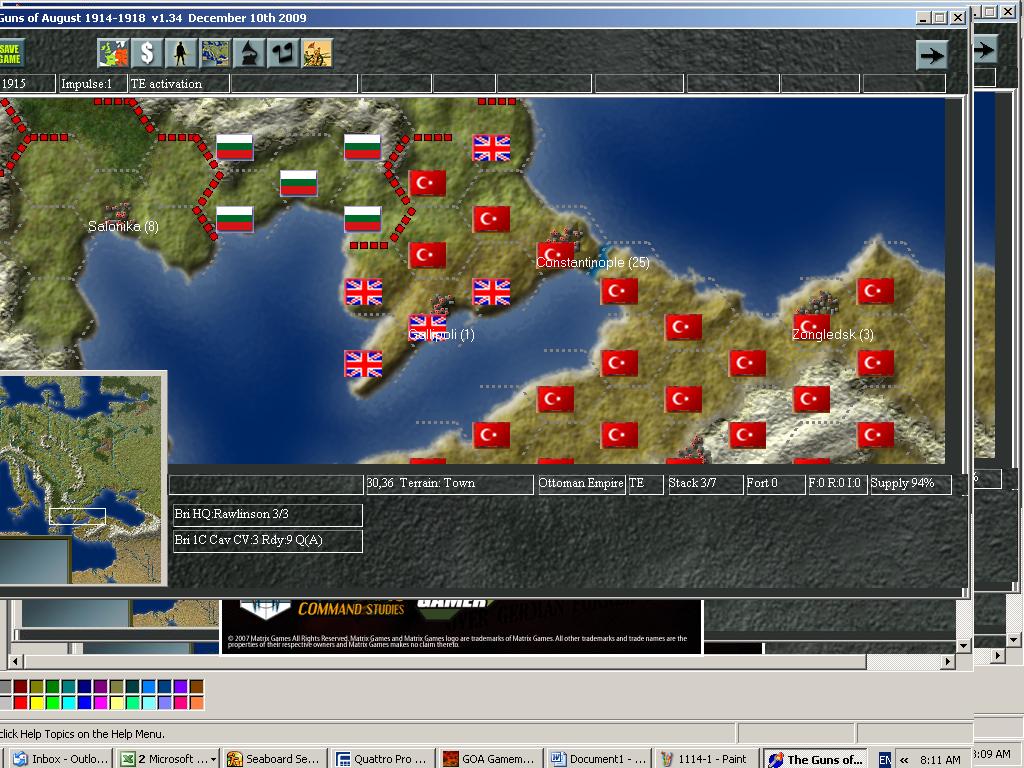Switch to Seaboard Se... taskbar button
Image resolution: width=1024 pixels, height=768 pixels.
[x=274, y=759]
